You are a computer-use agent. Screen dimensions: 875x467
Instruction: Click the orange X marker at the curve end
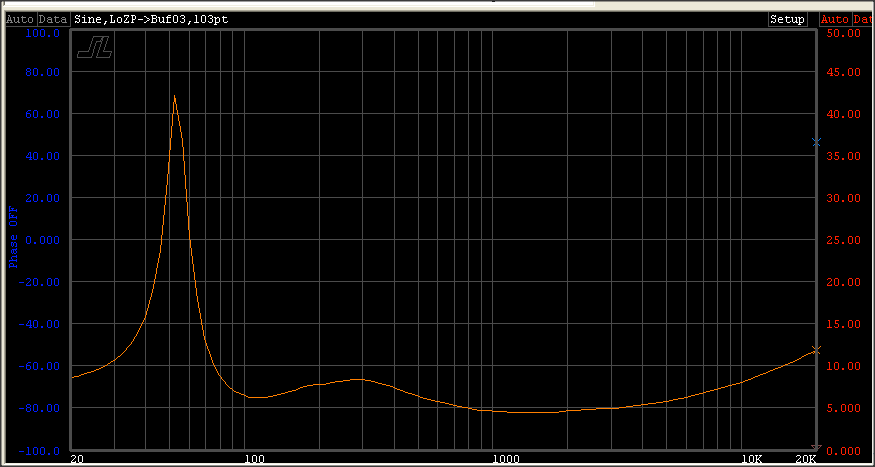point(816,350)
